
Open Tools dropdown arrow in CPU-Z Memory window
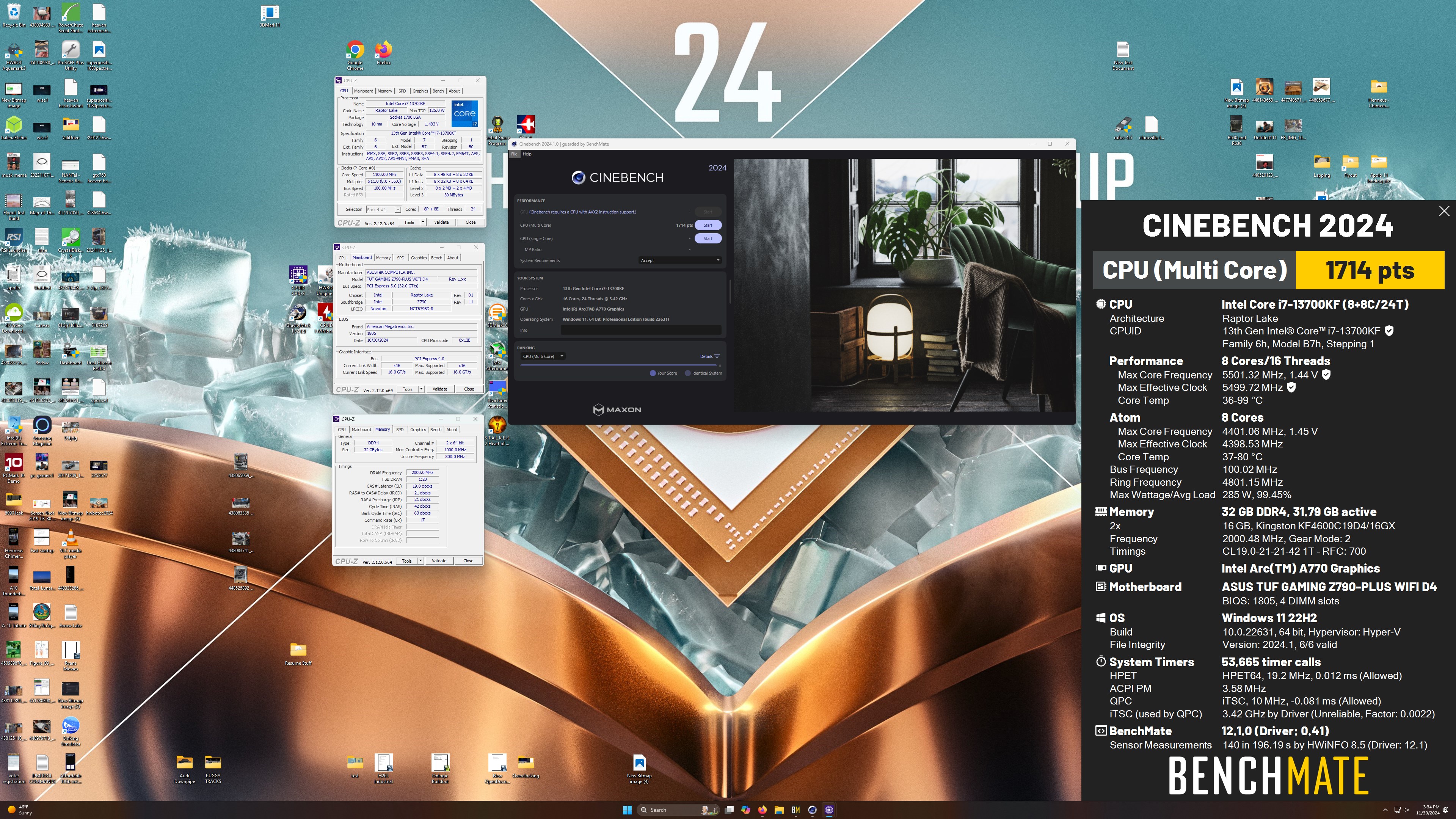pyautogui.click(x=420, y=561)
